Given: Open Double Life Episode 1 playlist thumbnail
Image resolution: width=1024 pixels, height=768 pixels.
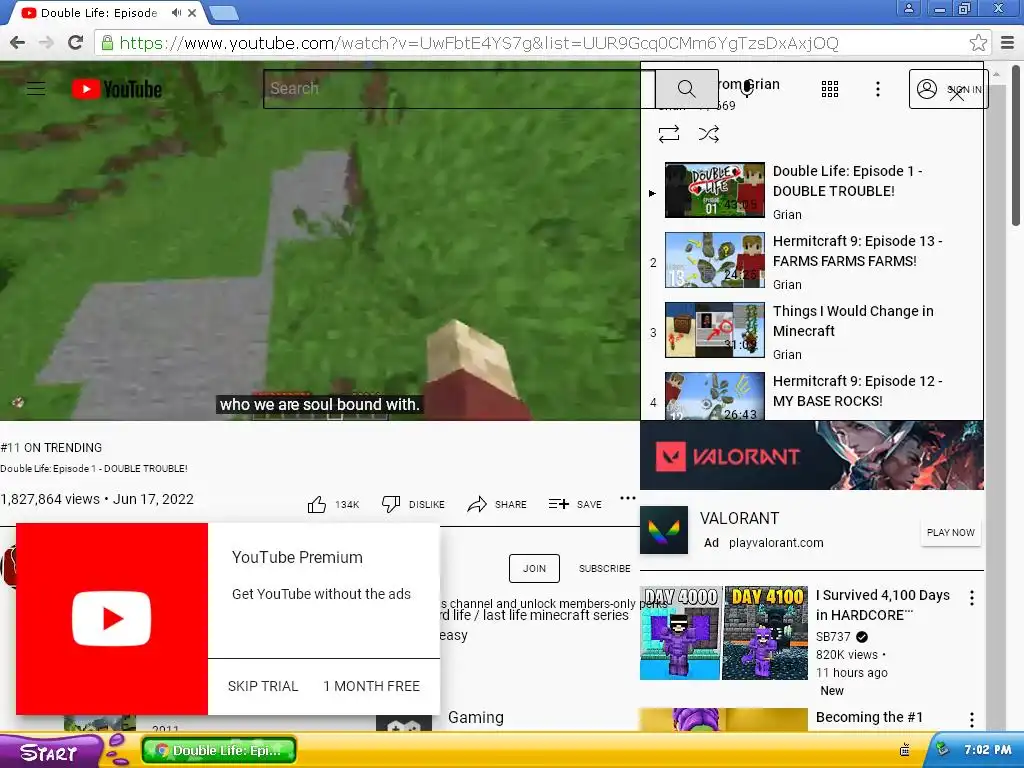Looking at the screenshot, I should [x=714, y=190].
